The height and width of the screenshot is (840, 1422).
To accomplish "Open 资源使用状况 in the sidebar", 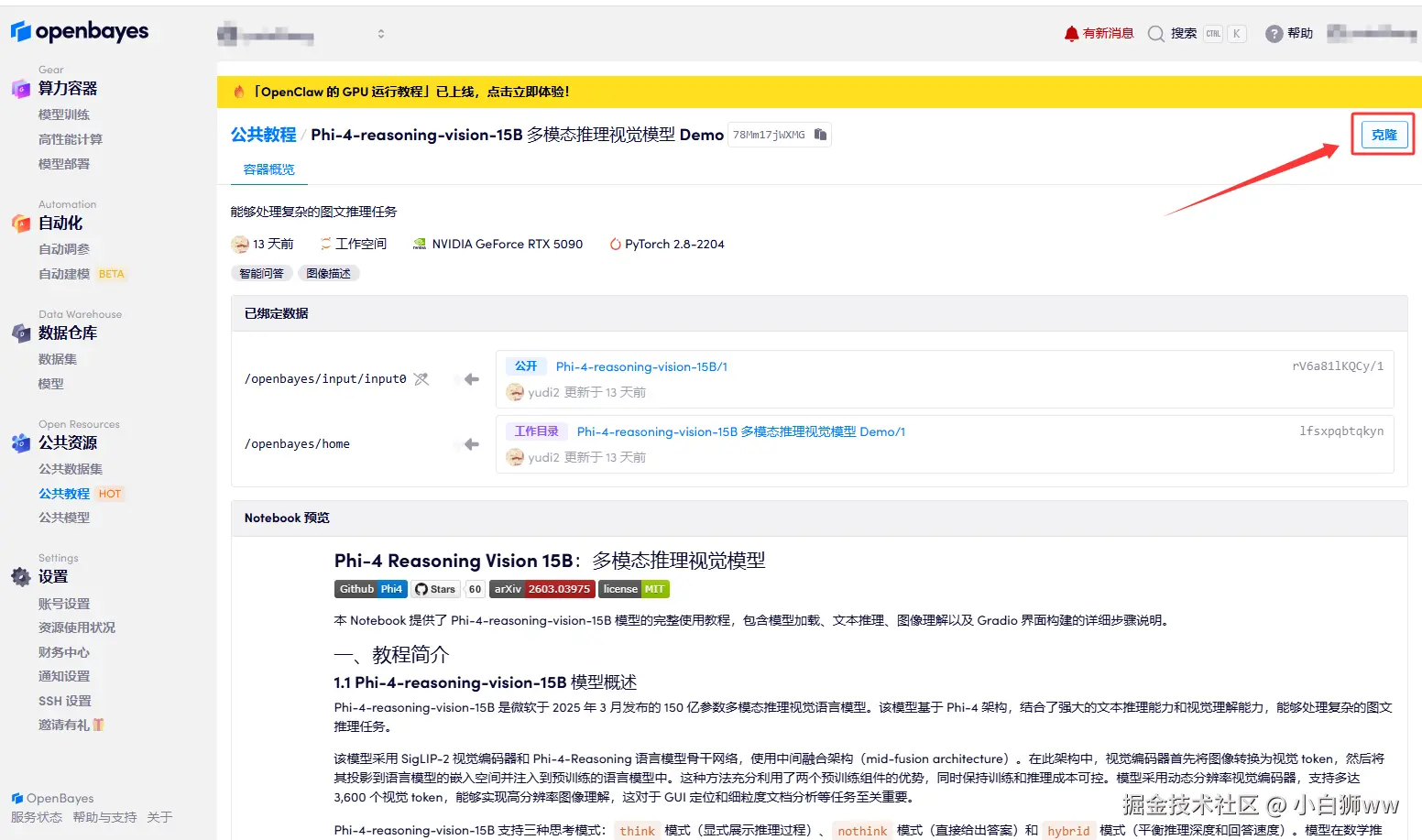I will pos(77,627).
